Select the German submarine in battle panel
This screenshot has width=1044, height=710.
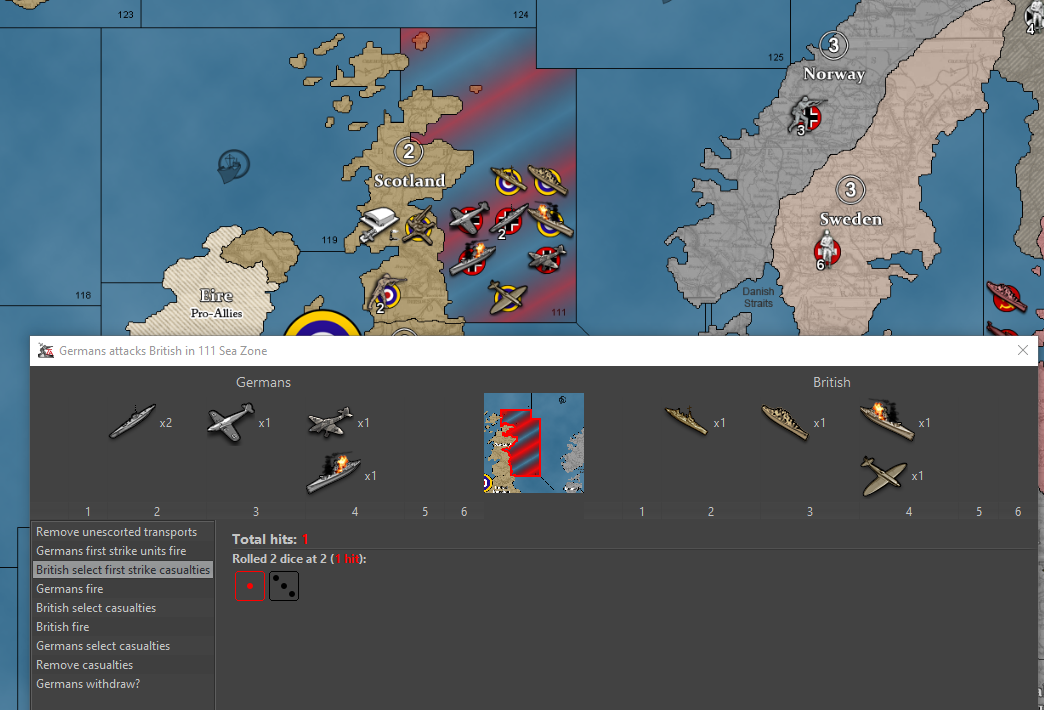132,422
